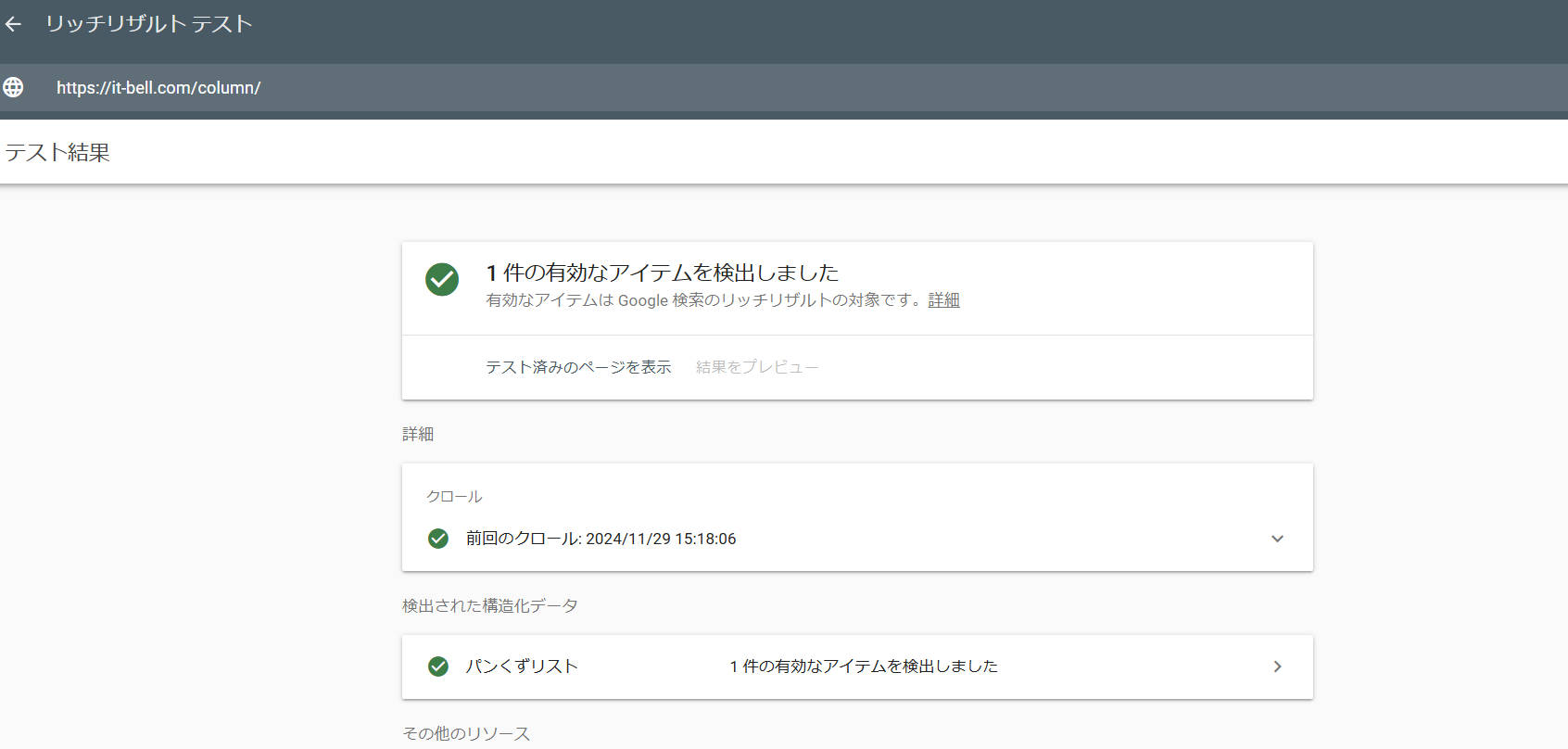Viewport: 1568px width, 749px height.
Task: Click the 1 件の有効なアイテム text in the breadcrumb row
Action: [864, 666]
